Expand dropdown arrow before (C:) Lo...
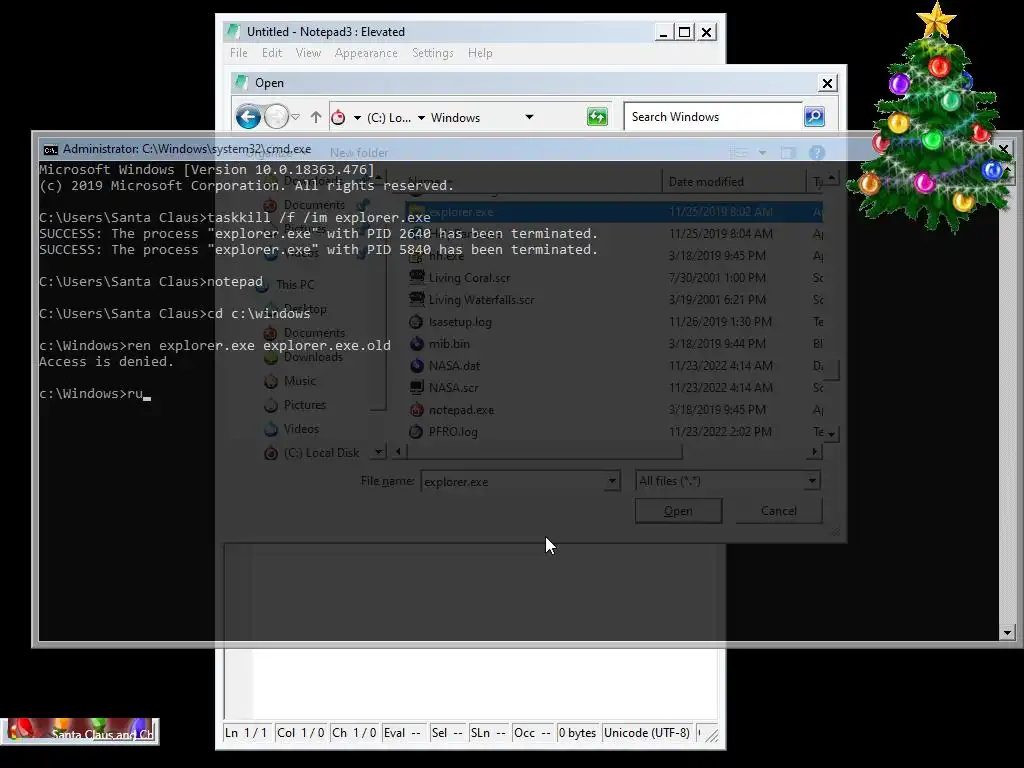The width and height of the screenshot is (1024, 768). tap(357, 118)
